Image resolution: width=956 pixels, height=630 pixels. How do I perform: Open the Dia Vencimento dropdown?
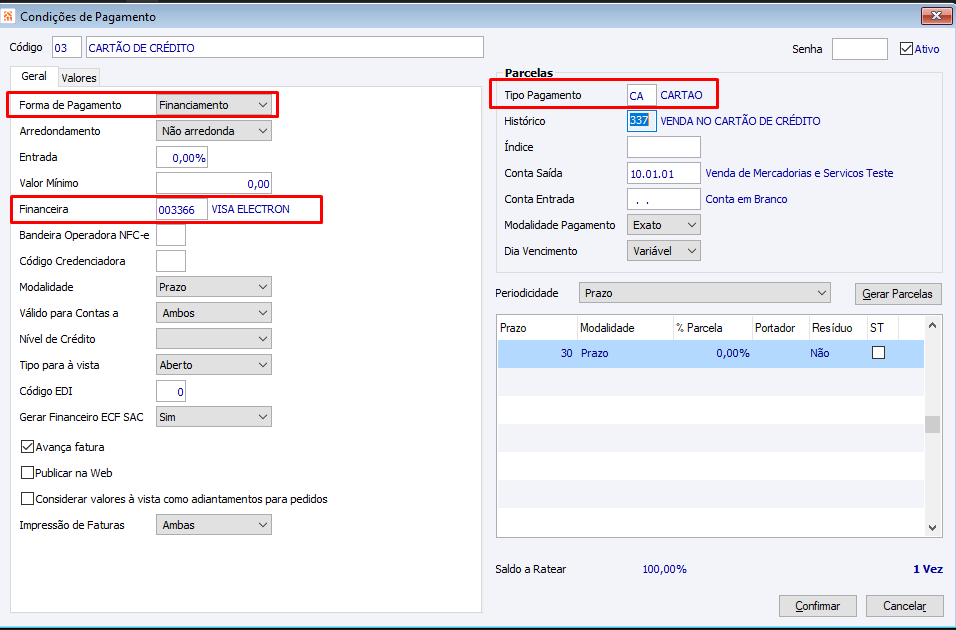pyautogui.click(x=663, y=251)
